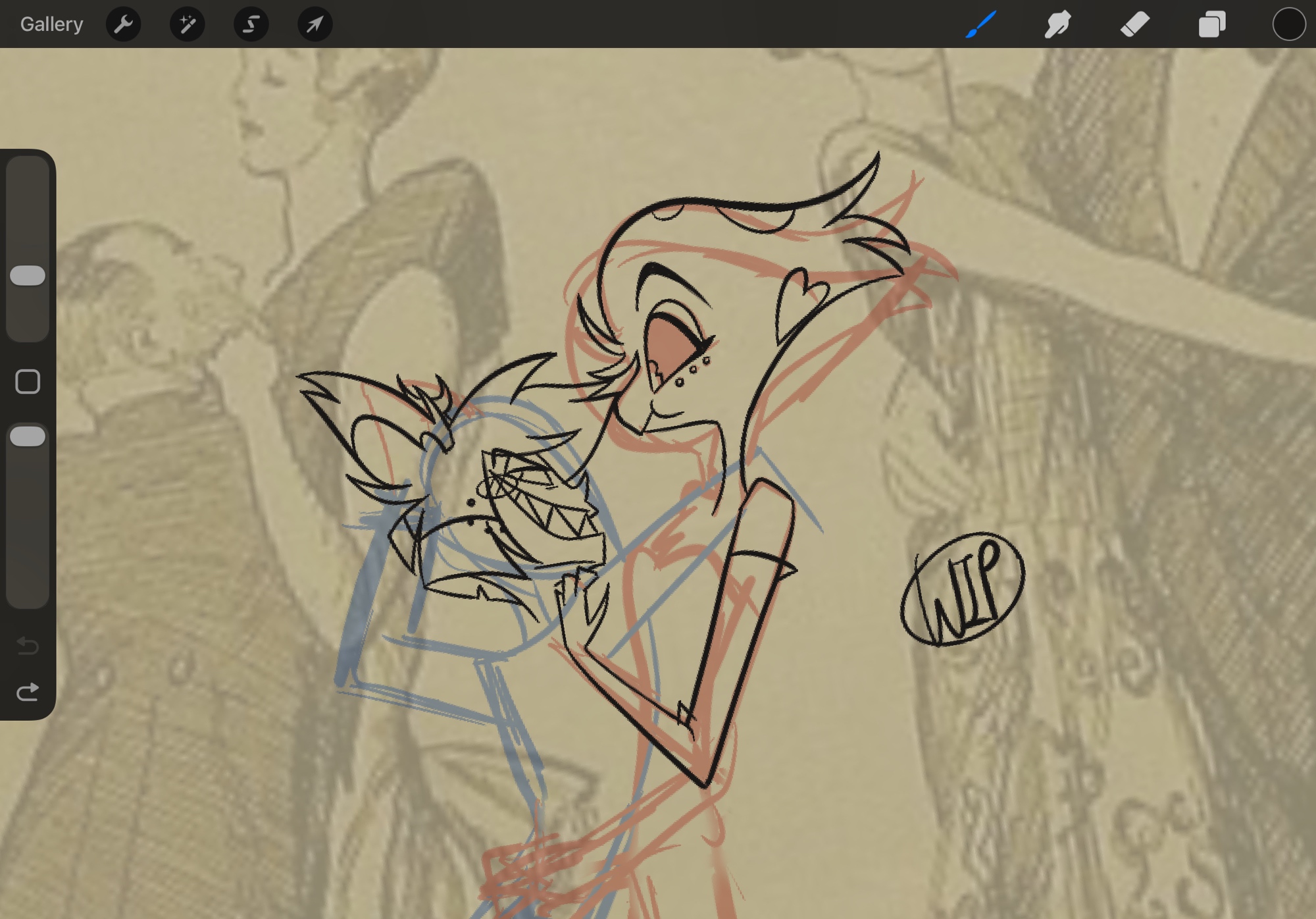Tap the brush size slider handle

(28, 275)
